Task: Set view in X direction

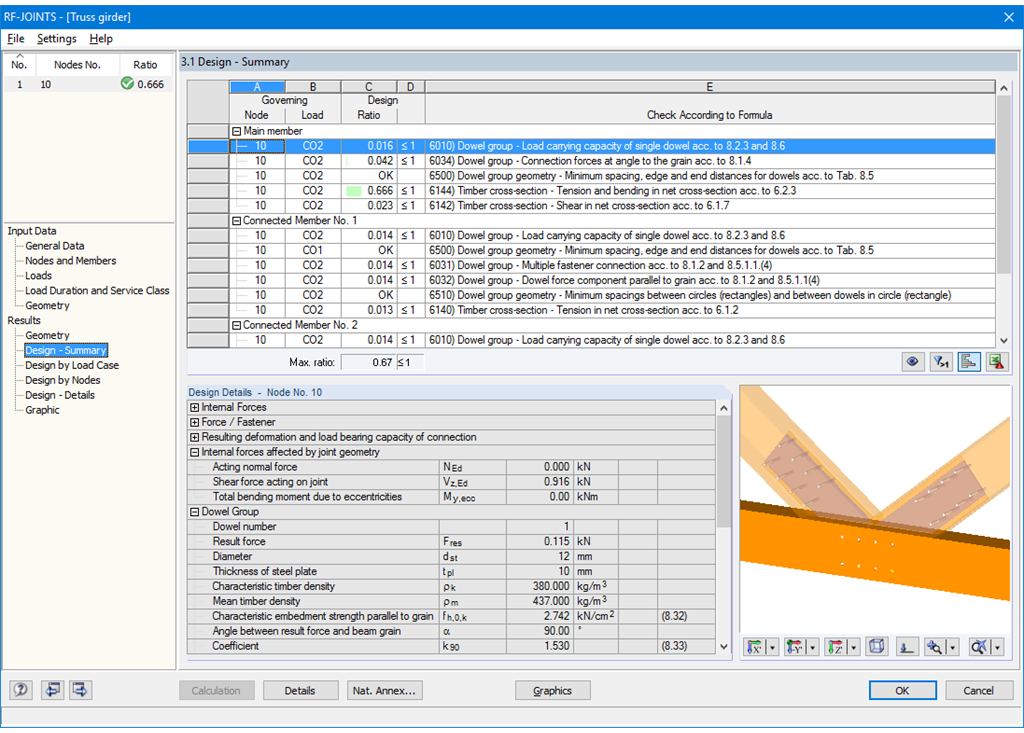Action: click(754, 647)
